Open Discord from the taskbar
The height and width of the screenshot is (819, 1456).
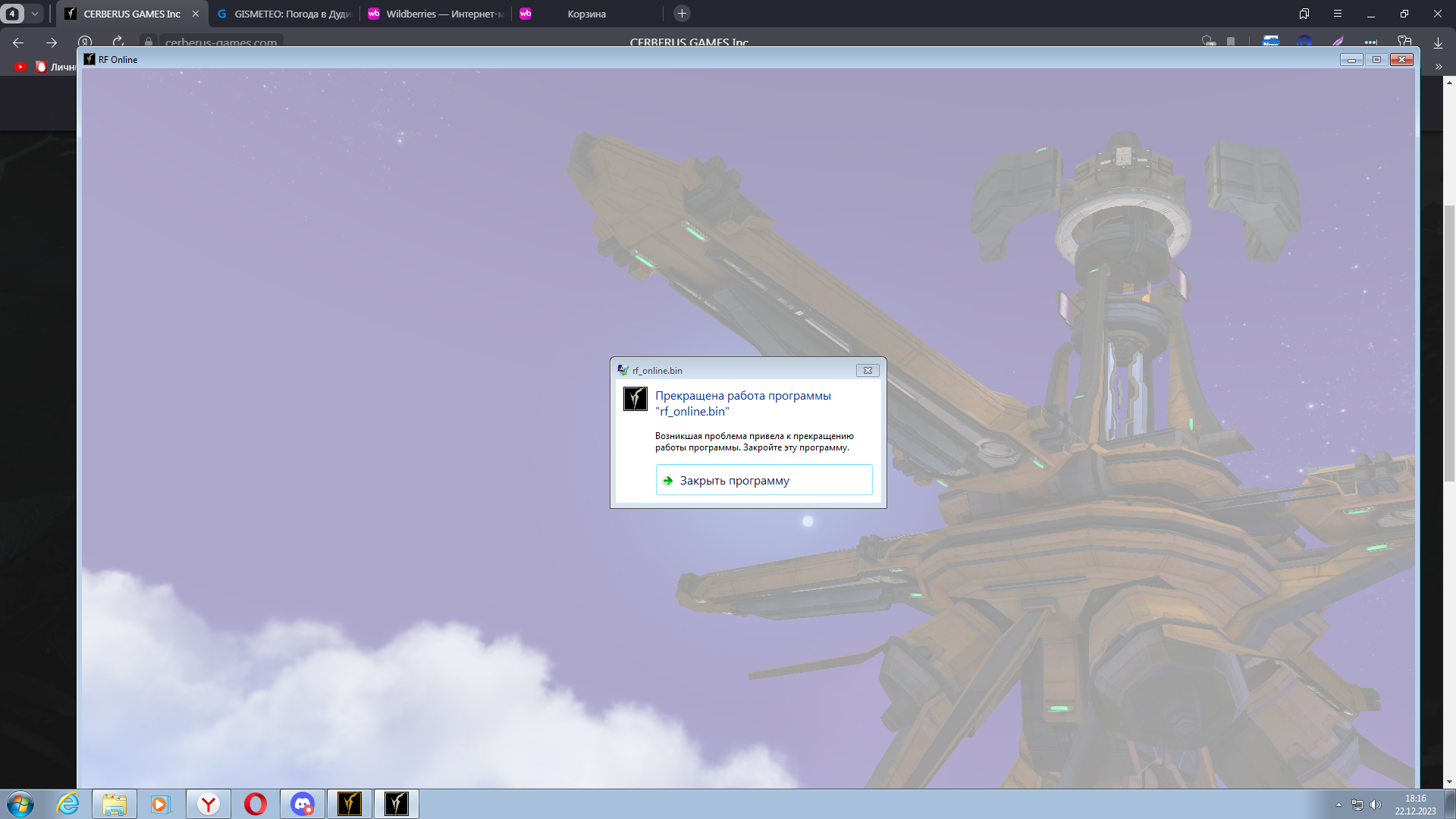[303, 804]
